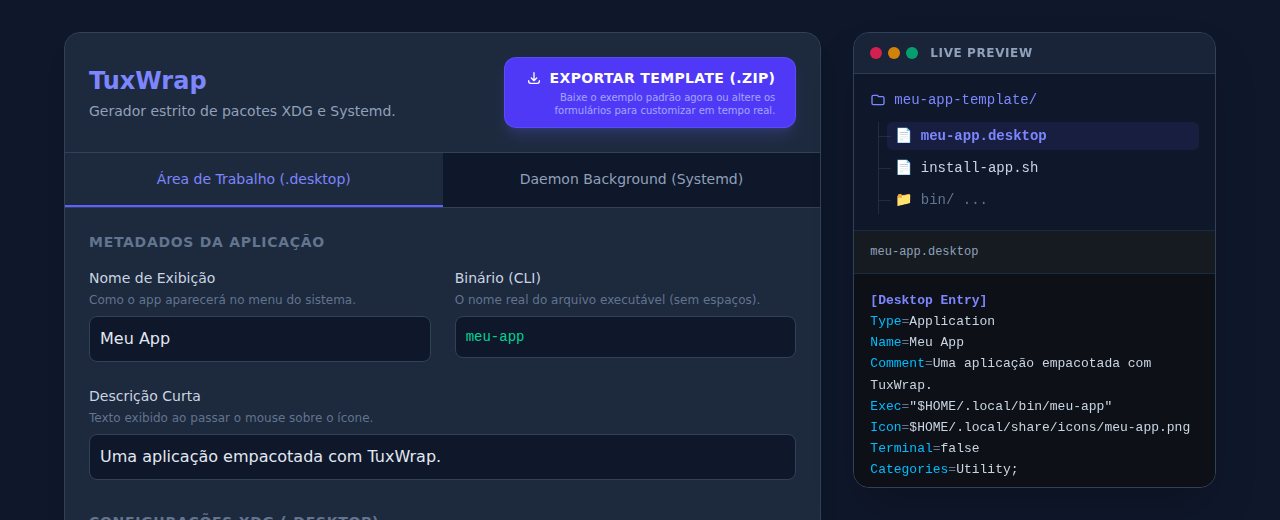Expand the bin/ ... folder entry
This screenshot has width=1280, height=520.
tap(953, 200)
